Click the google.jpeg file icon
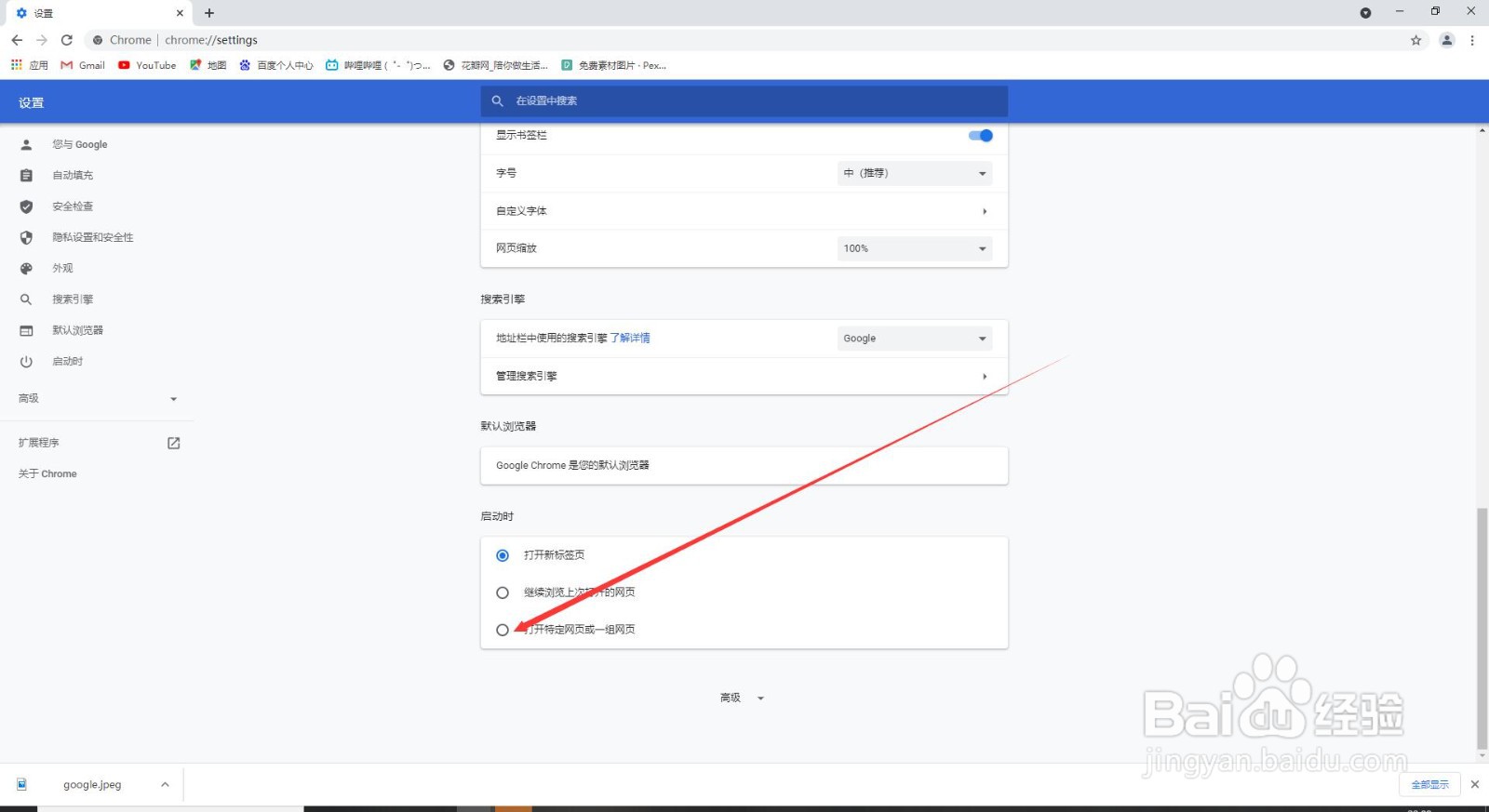Image resolution: width=1489 pixels, height=812 pixels. pos(21,784)
